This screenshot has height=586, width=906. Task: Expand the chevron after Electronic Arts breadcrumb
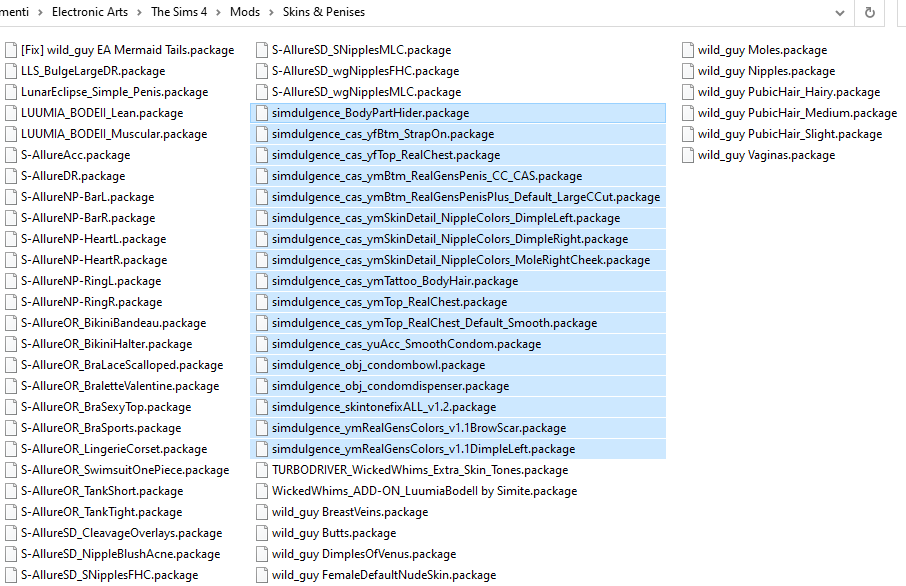click(x=139, y=12)
